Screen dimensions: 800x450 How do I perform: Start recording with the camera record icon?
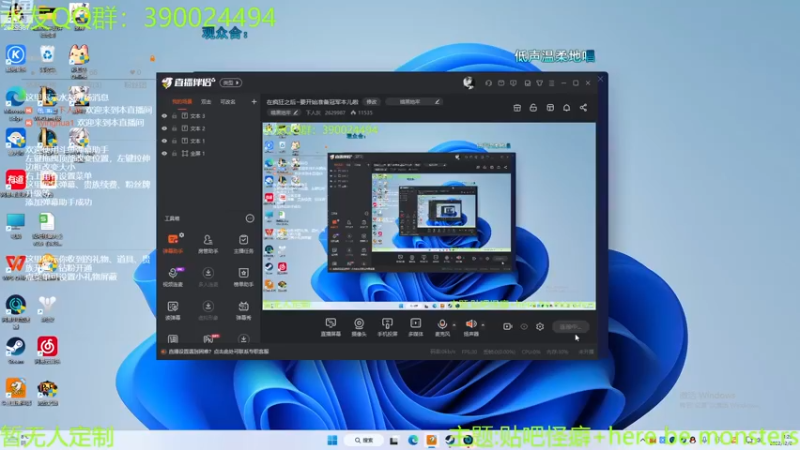[x=507, y=327]
